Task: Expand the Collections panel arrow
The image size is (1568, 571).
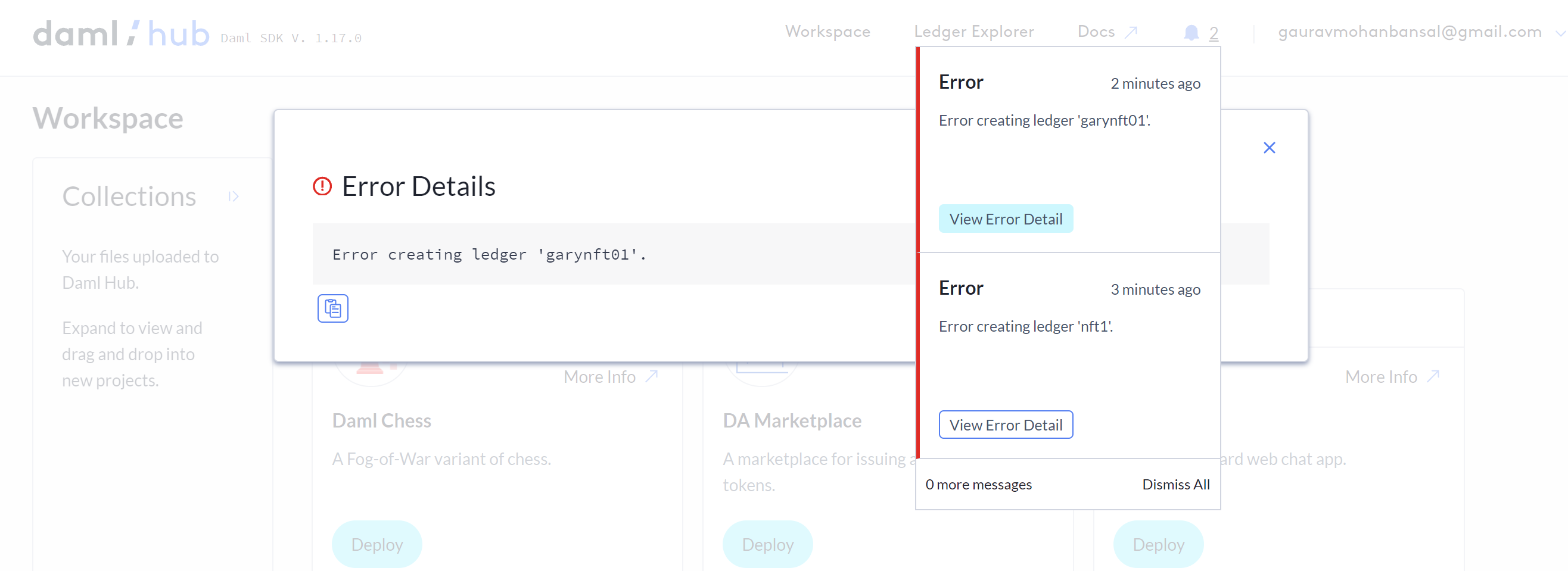Action: pyautogui.click(x=233, y=196)
